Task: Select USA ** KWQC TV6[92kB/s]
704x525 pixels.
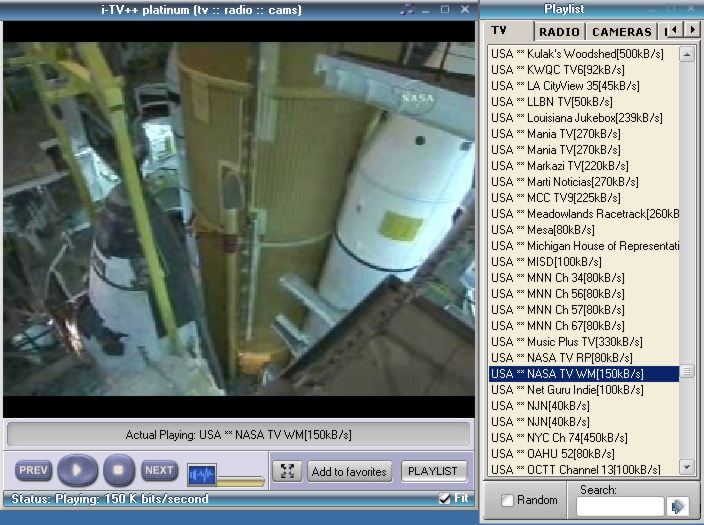Action: click(x=584, y=70)
